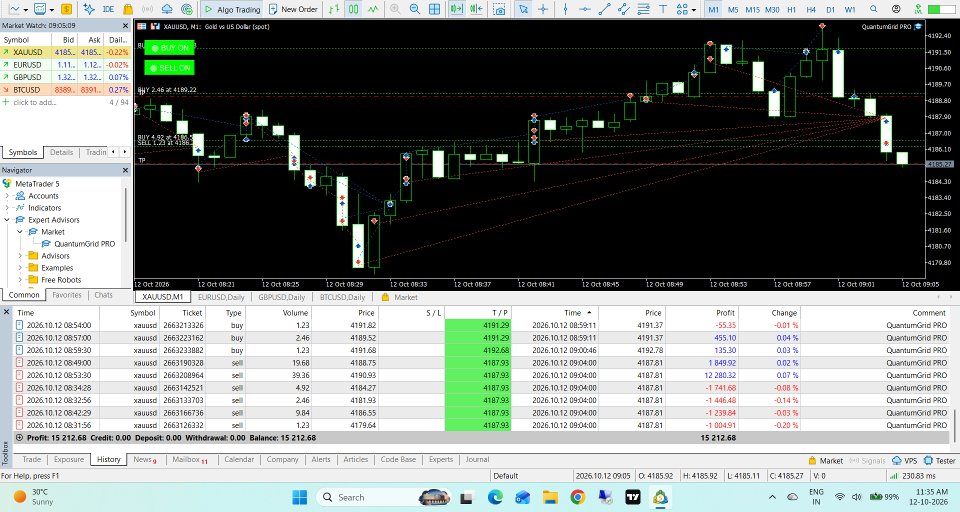Open the Signals radio-wave toolbar icon
Viewport: 960px width, 512px height.
148,9
